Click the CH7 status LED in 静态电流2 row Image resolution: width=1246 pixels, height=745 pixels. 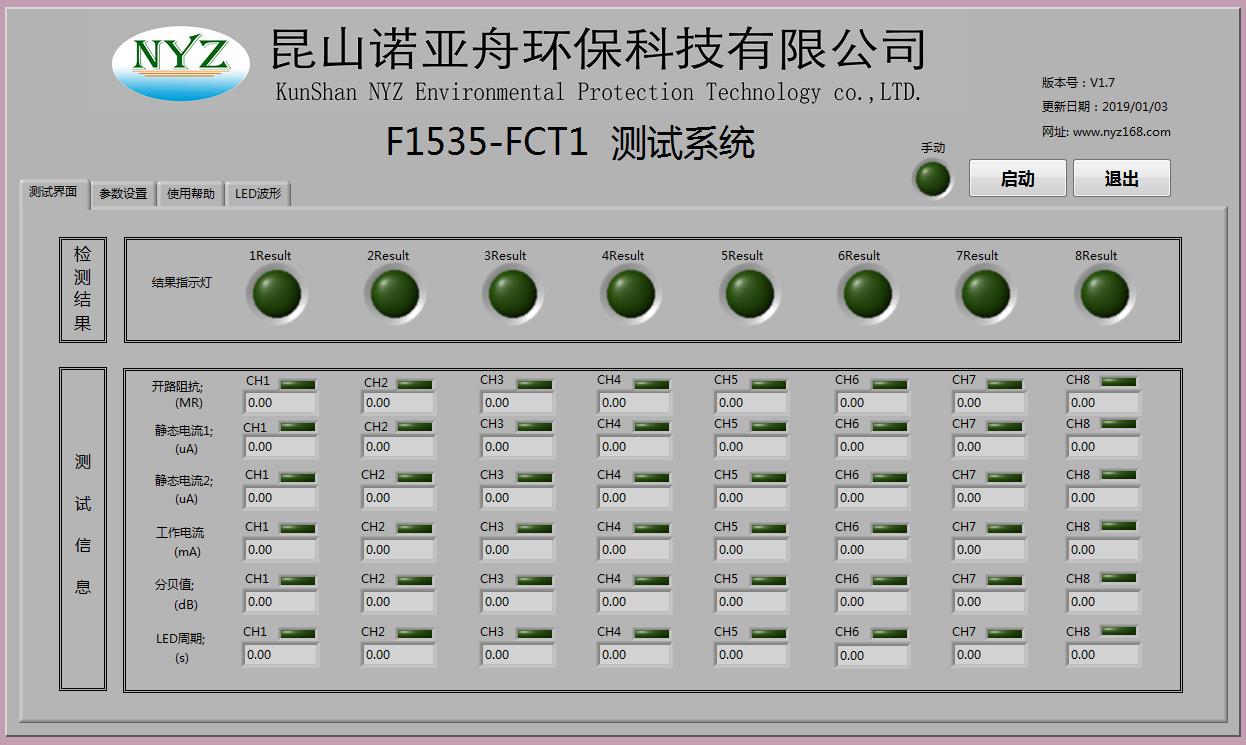click(1005, 478)
